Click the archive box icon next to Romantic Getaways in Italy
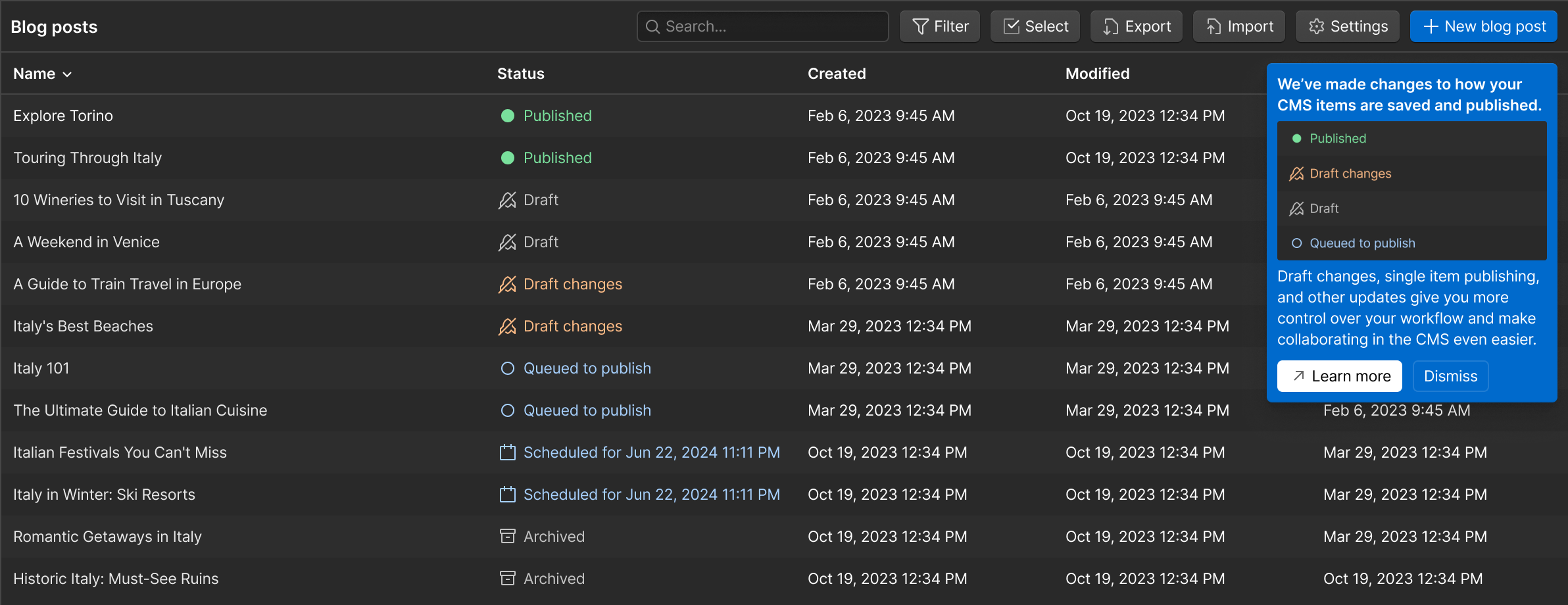The width and height of the screenshot is (1568, 605). (x=506, y=536)
